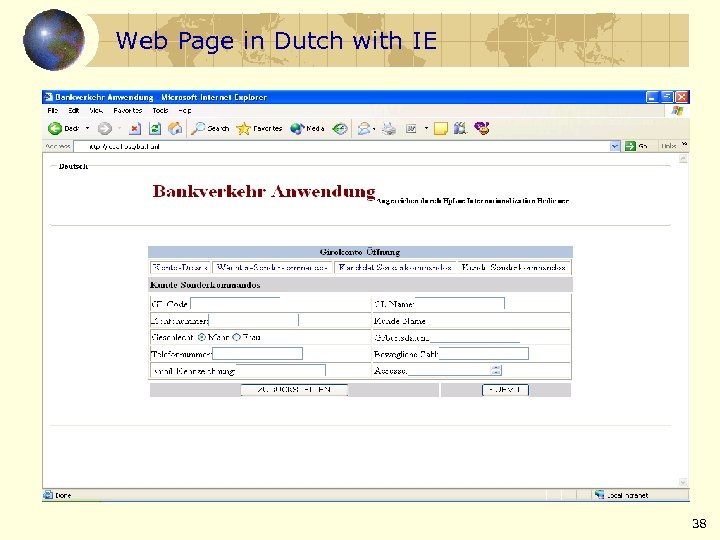Click the address bar URL field
The height and width of the screenshot is (540, 720).
(x=342, y=146)
